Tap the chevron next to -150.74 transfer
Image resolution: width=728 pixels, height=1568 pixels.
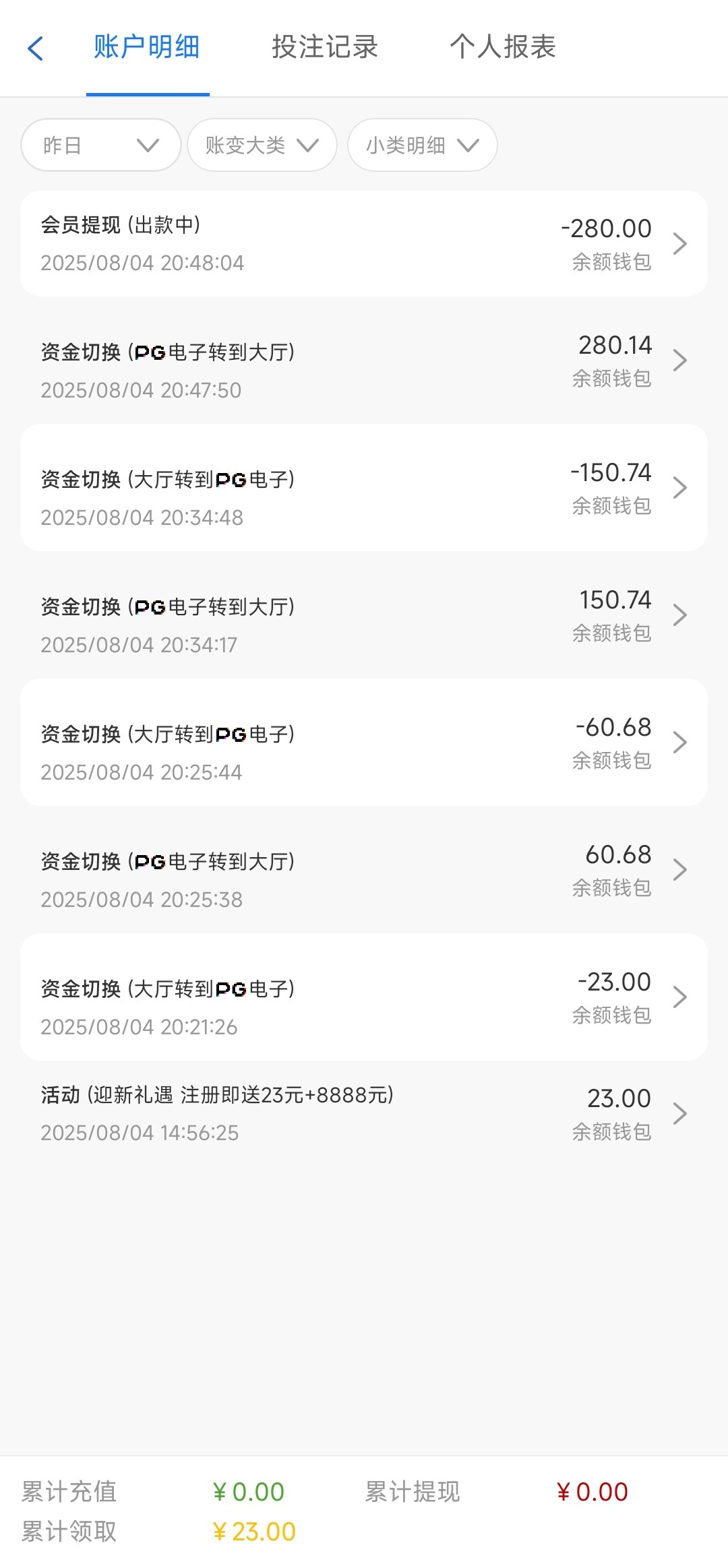tap(679, 488)
